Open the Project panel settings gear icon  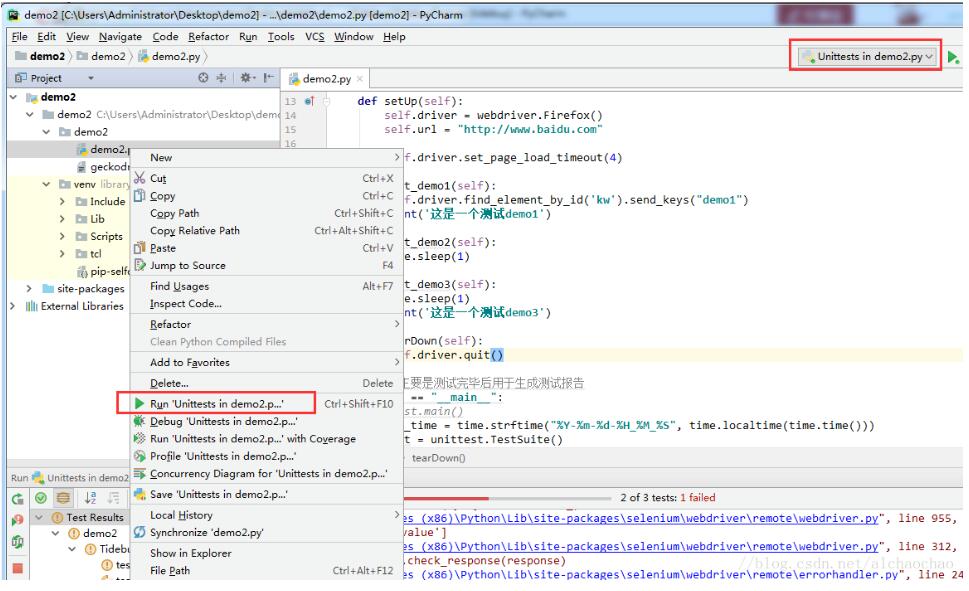click(247, 78)
